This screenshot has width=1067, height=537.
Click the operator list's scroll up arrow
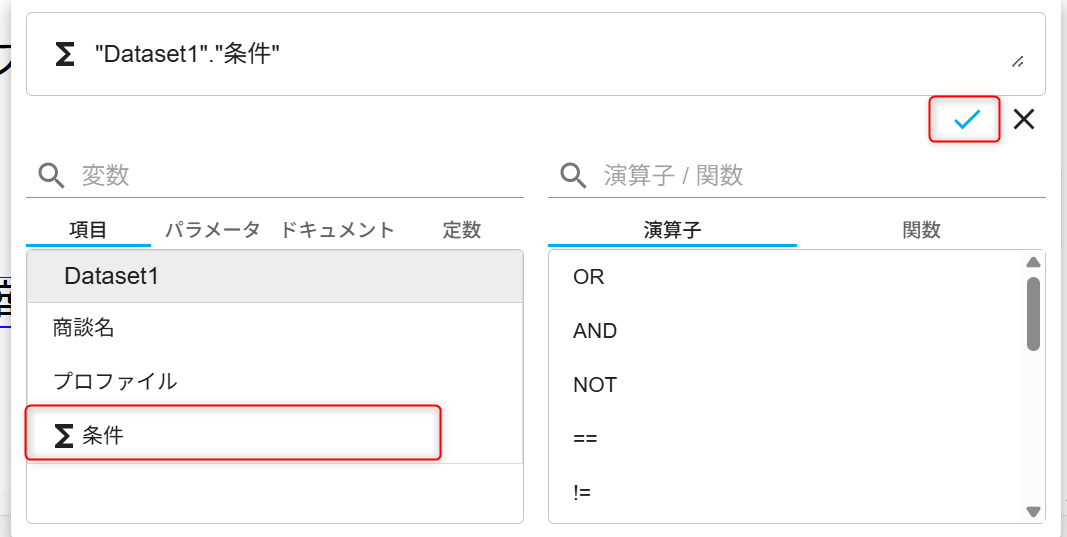click(1033, 262)
